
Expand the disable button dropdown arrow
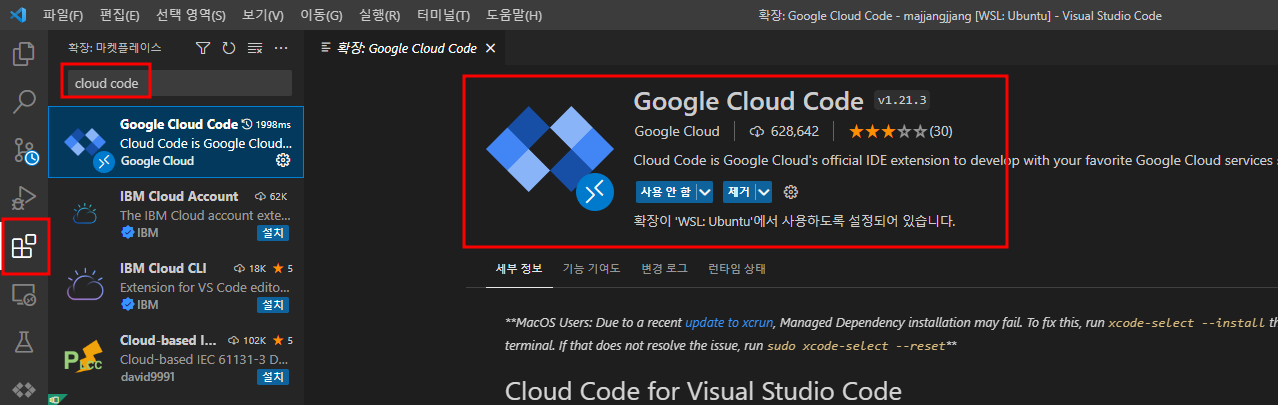click(x=705, y=192)
